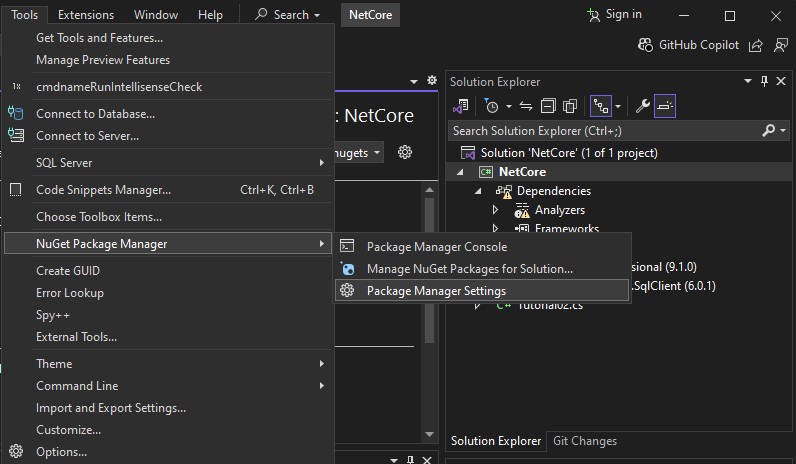Toggle Show All Files in Solution Explorer
Screen dimensions: 796x464
click(x=570, y=106)
